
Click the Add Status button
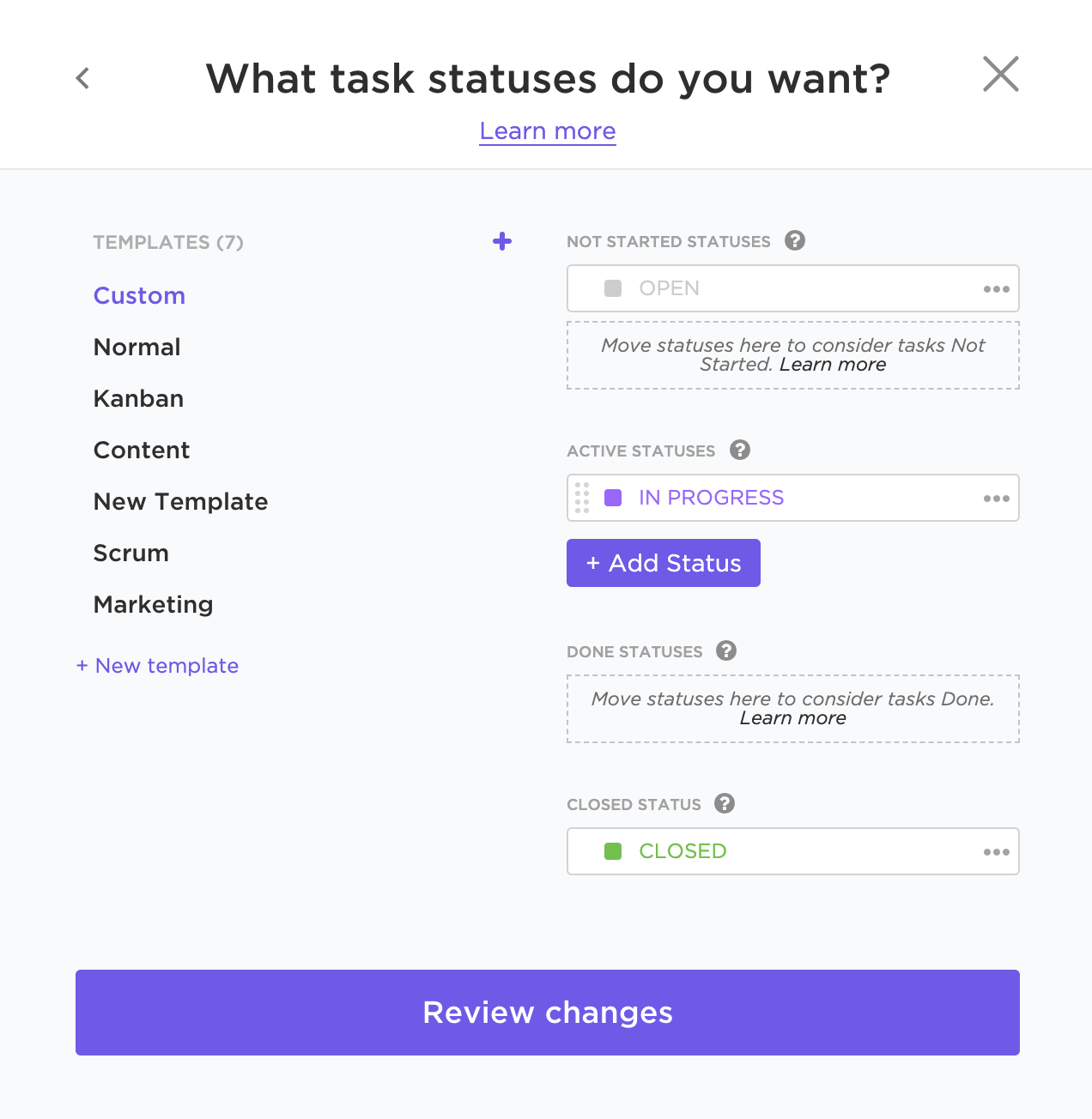pyautogui.click(x=663, y=563)
